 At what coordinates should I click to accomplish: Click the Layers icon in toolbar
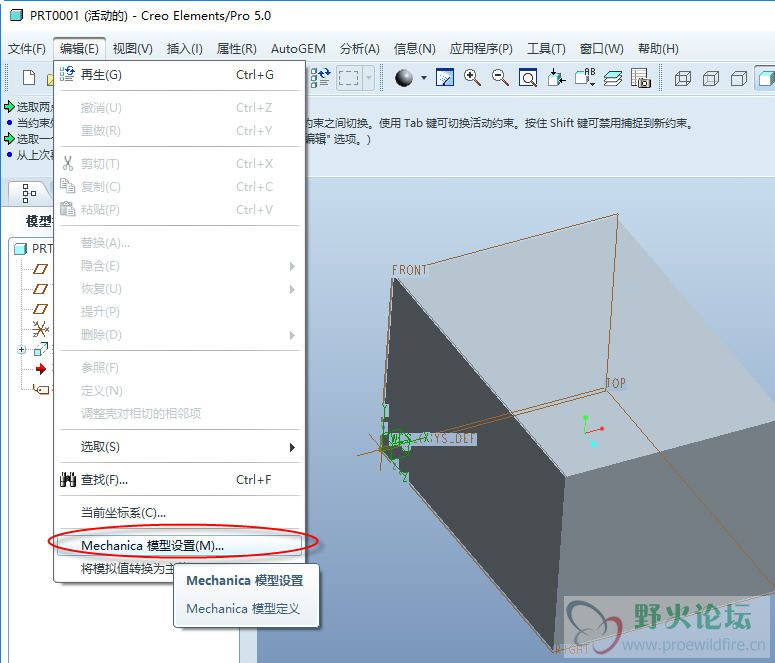(x=613, y=78)
